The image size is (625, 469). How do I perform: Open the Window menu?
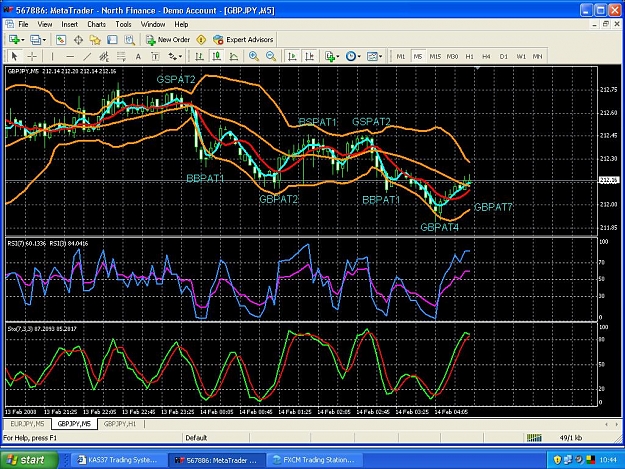153,24
